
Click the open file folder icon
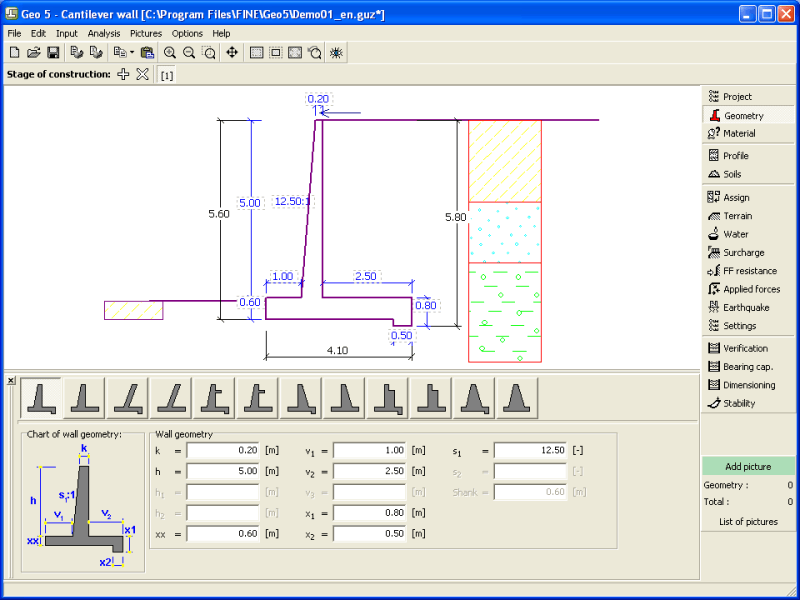(33, 52)
